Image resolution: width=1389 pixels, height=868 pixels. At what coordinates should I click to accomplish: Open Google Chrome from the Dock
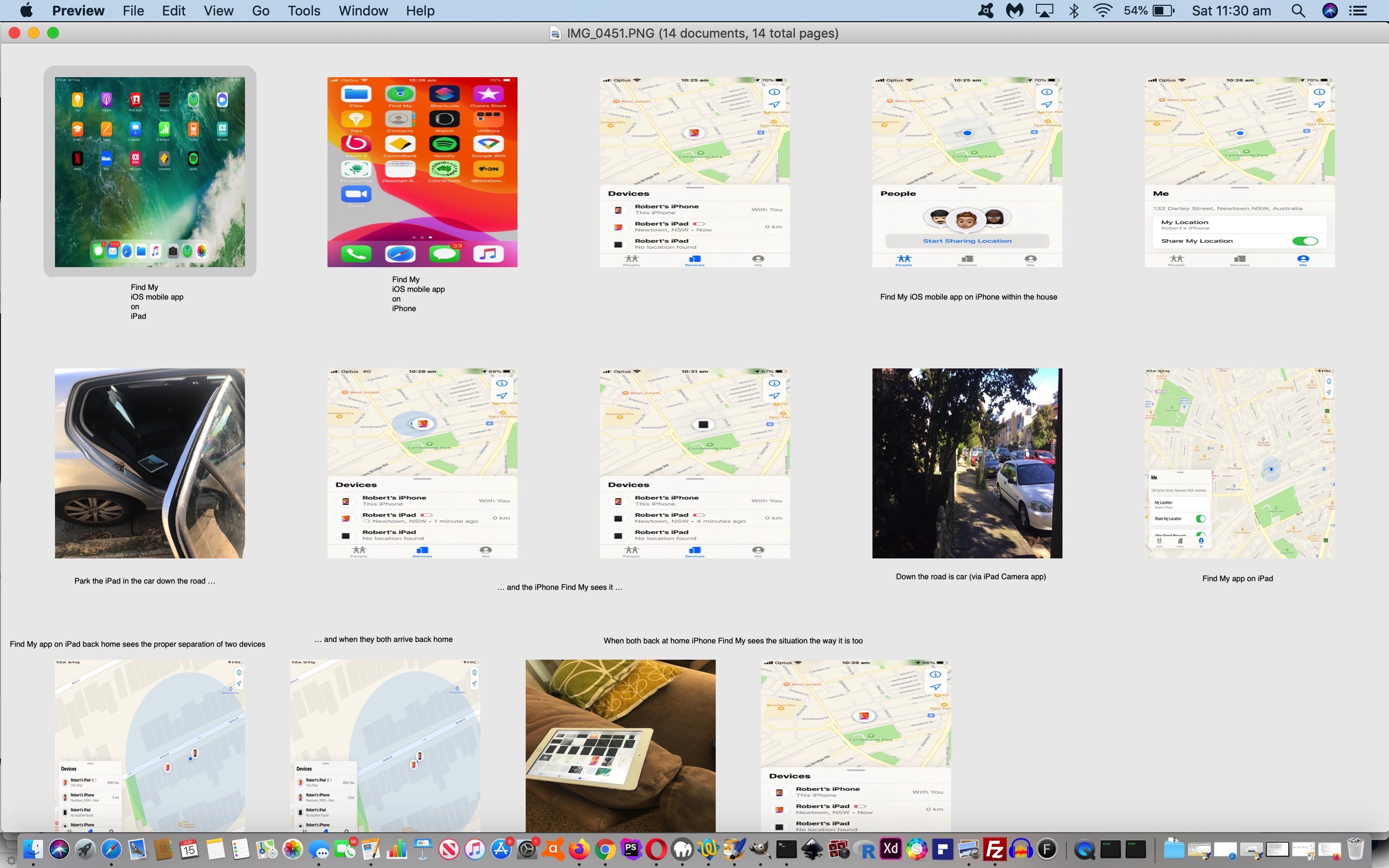(x=605, y=849)
